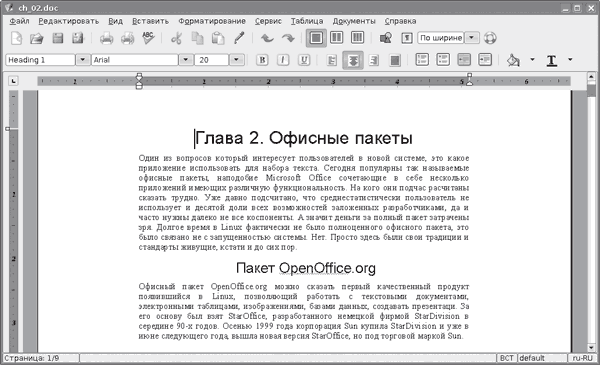Open a file with the Open icon
Screen dimensions: 600x365
(x=37, y=38)
